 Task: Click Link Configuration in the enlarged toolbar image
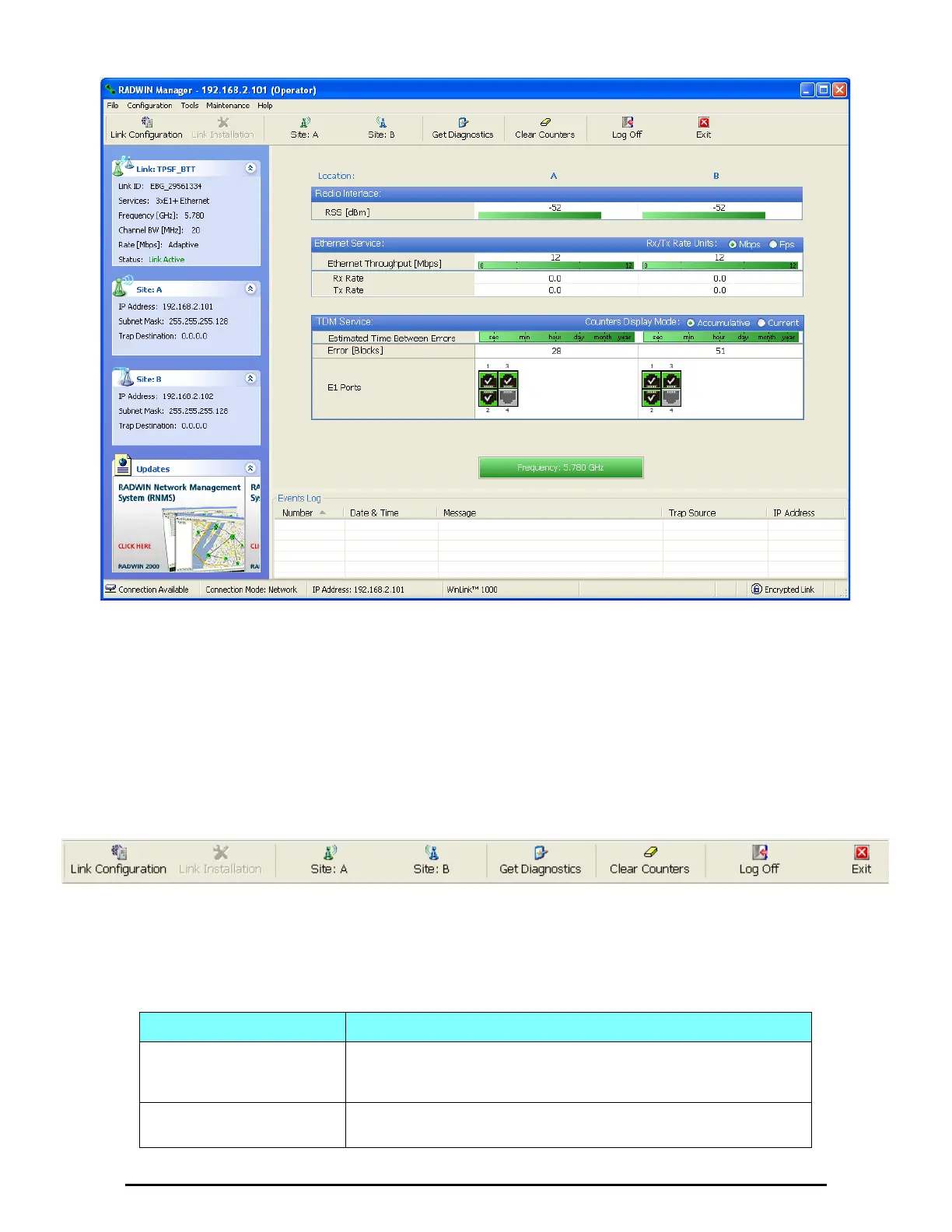pos(118,861)
